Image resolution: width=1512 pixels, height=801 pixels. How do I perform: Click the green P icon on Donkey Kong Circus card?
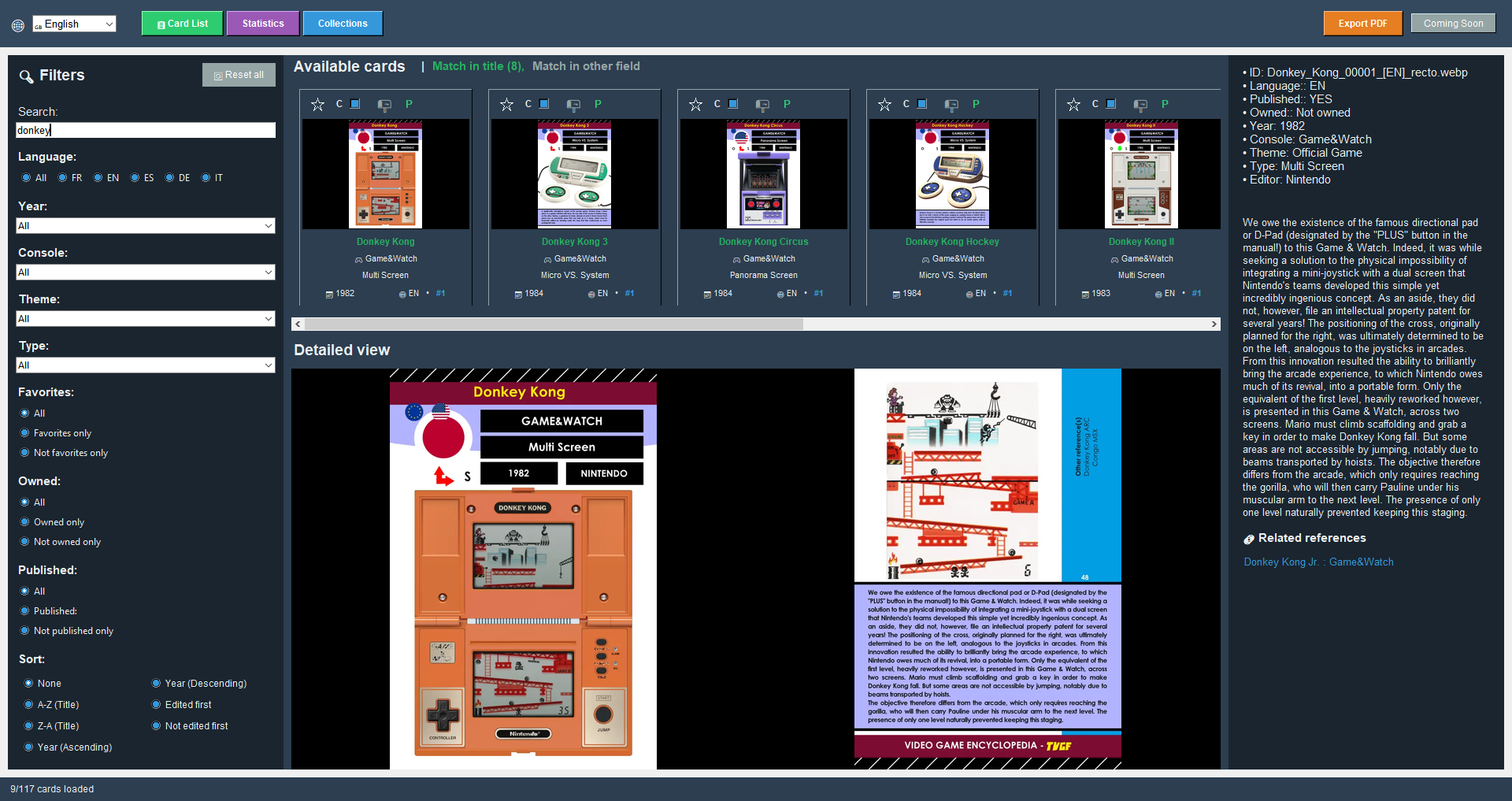tap(787, 104)
